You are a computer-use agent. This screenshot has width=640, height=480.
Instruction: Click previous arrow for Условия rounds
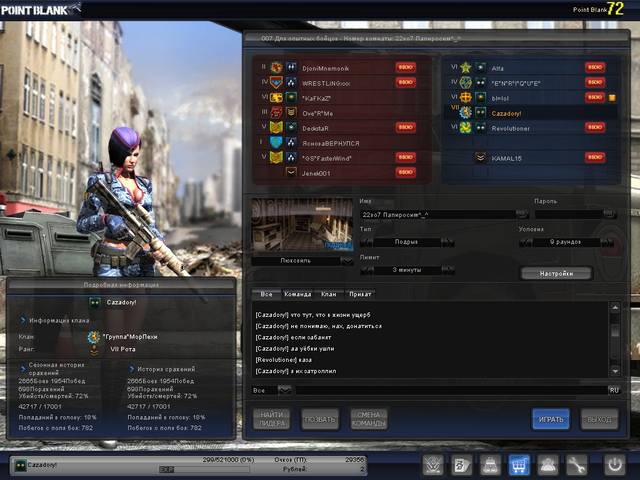coord(525,242)
